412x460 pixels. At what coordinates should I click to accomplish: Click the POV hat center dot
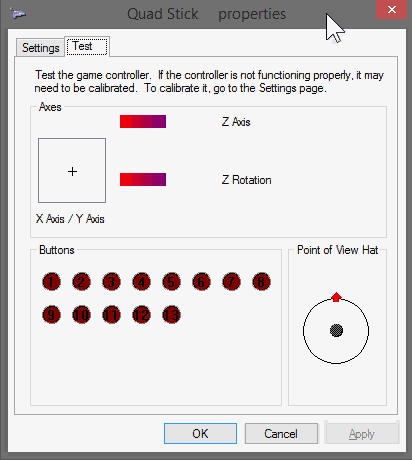[x=336, y=330]
